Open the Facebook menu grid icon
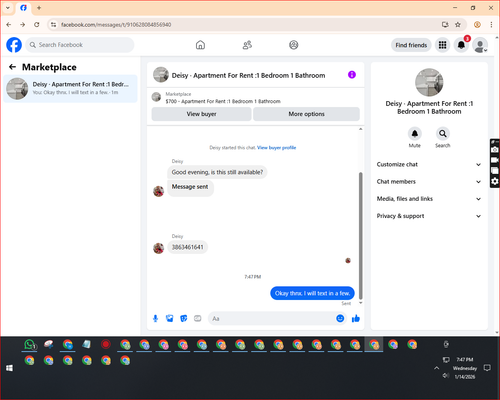This screenshot has width=500, height=400. 442,45
